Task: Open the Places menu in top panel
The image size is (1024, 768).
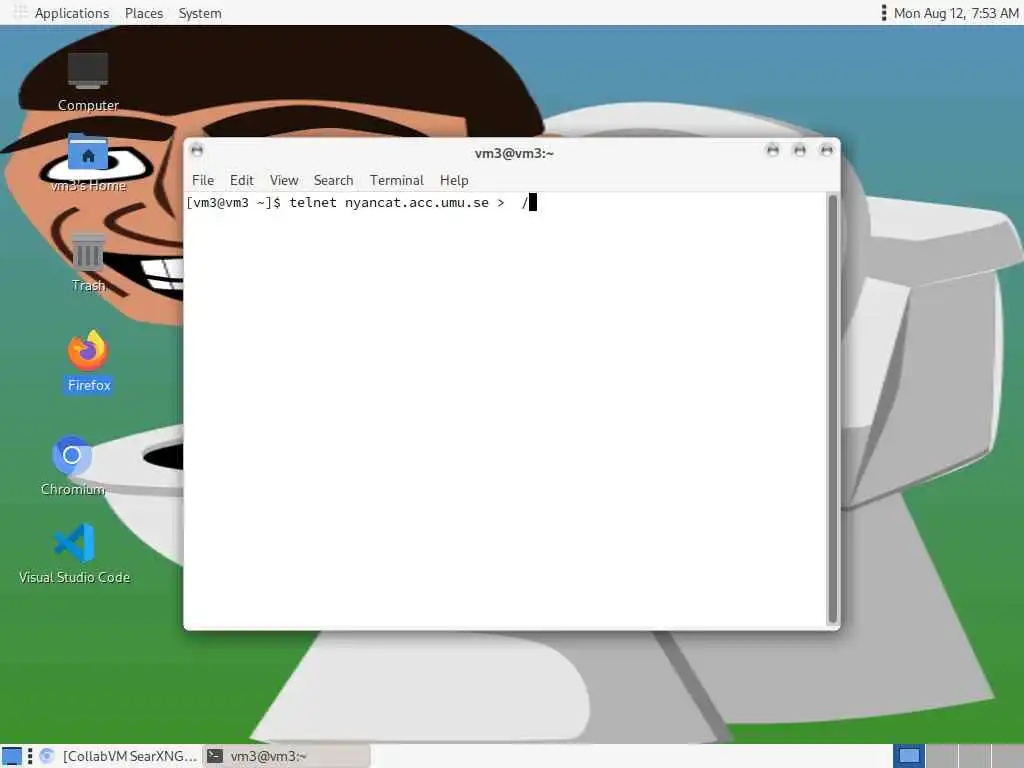Action: point(144,13)
